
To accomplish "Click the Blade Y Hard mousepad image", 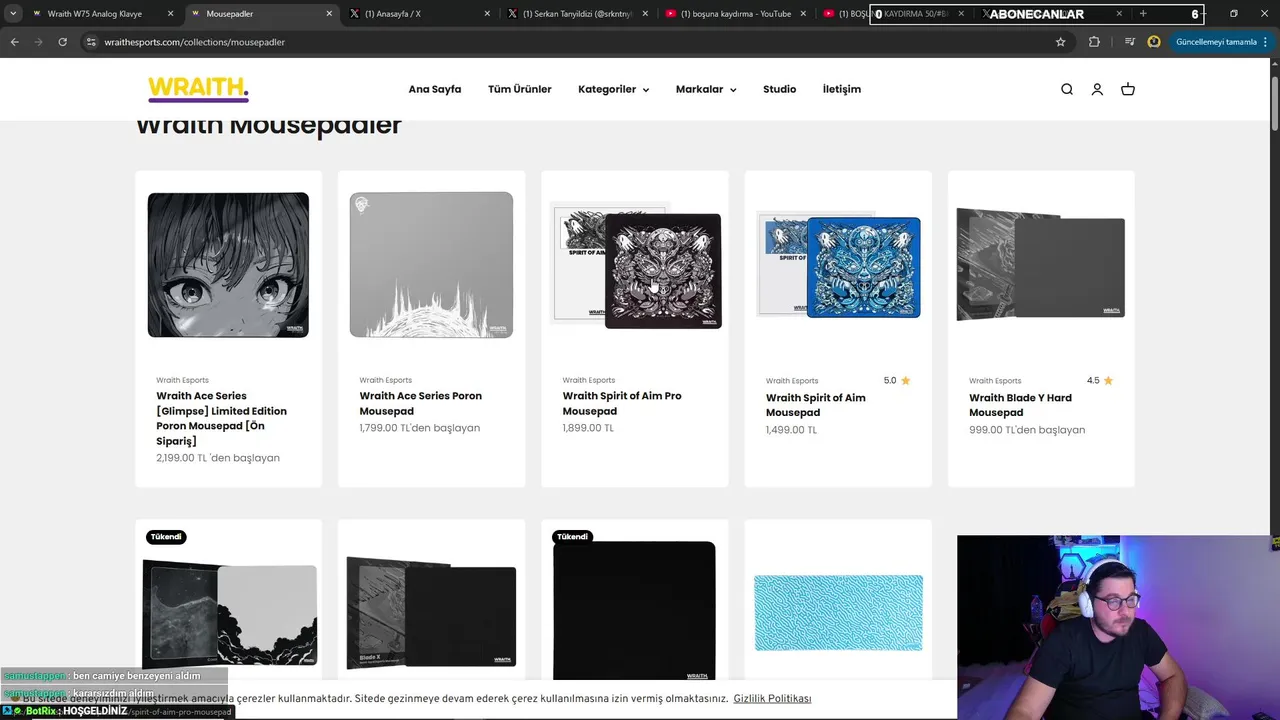I will [1041, 264].
